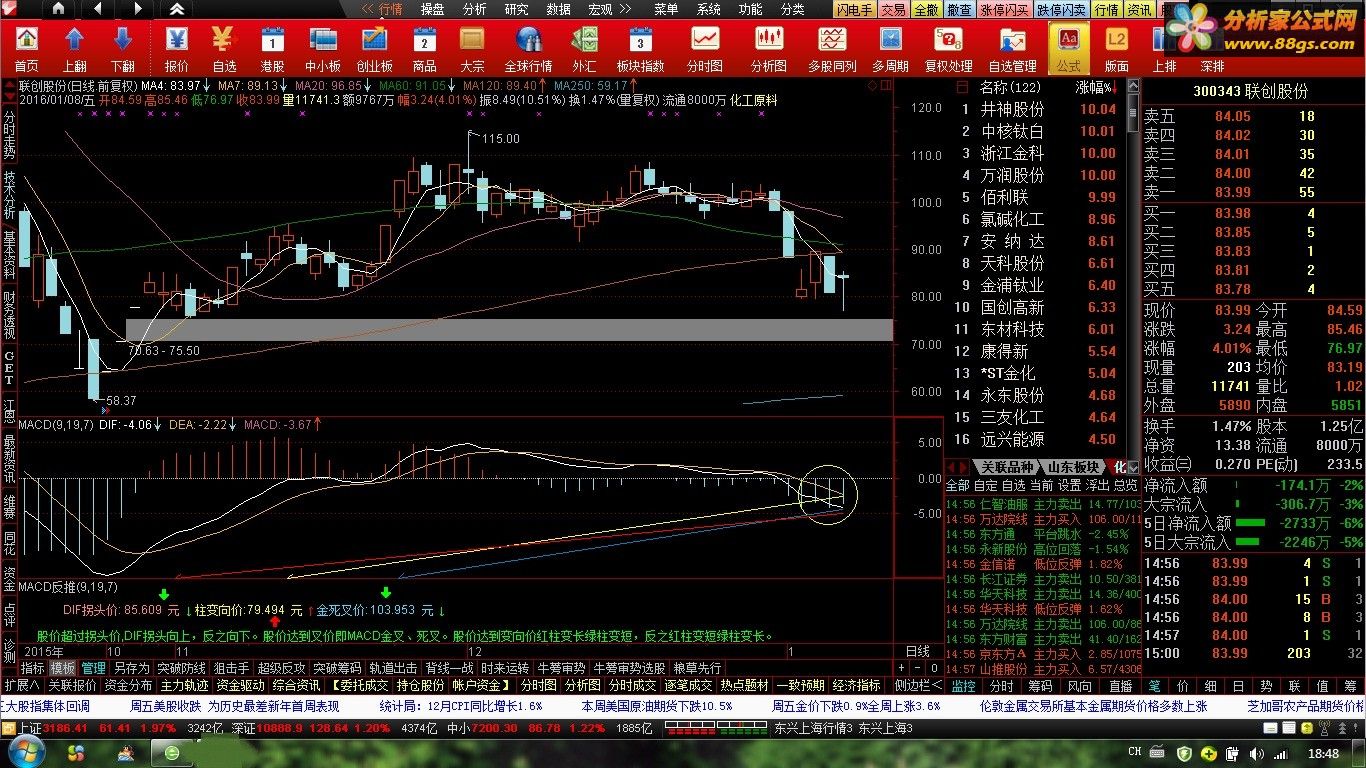
Task: Open the 系统 menu
Action: (709, 9)
